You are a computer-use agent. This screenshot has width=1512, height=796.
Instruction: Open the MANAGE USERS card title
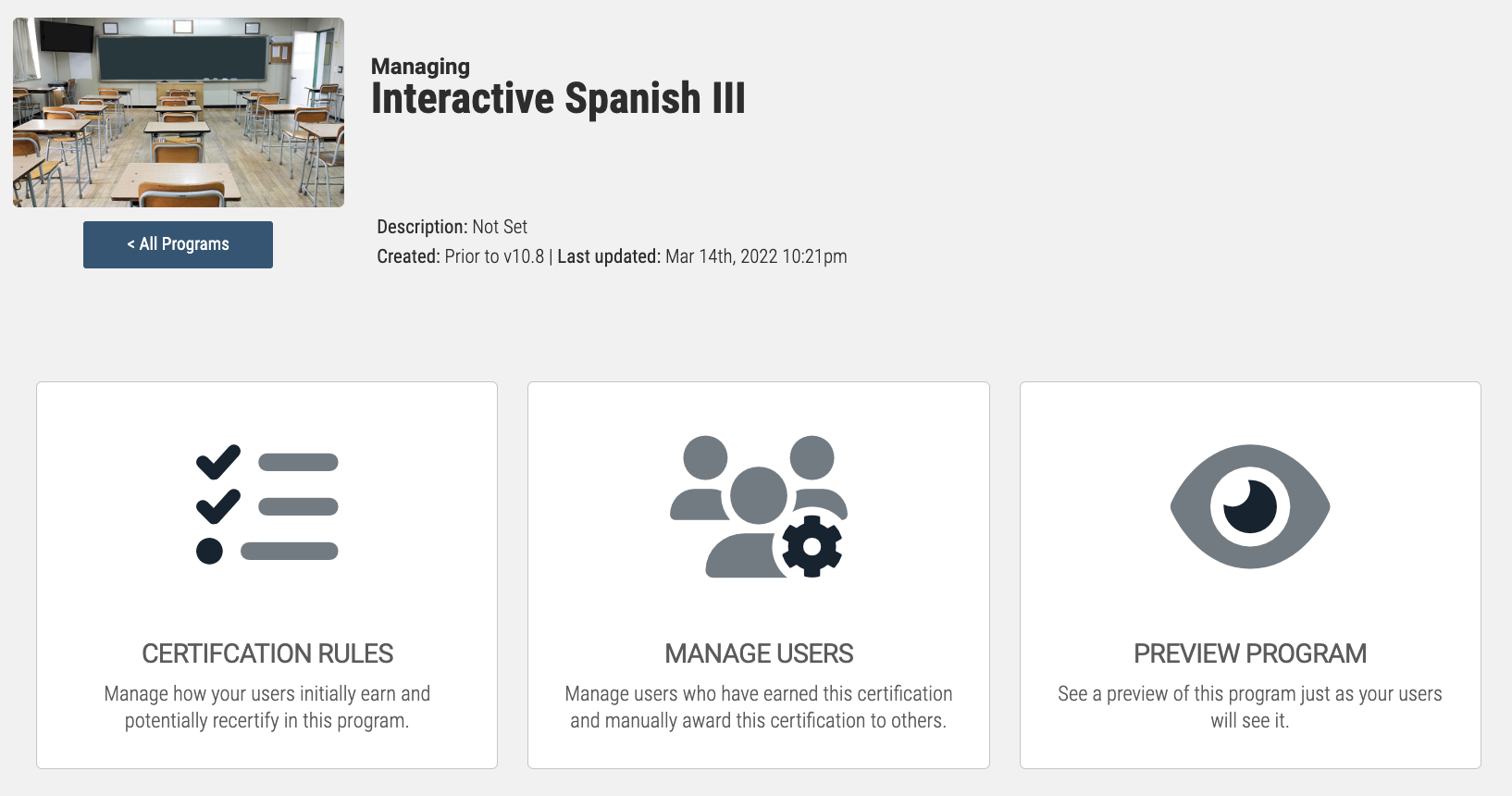coord(759,653)
